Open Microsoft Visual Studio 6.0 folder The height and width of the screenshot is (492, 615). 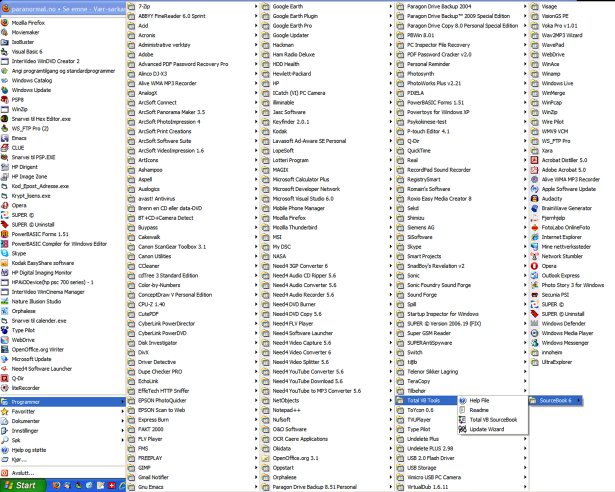tap(327, 199)
